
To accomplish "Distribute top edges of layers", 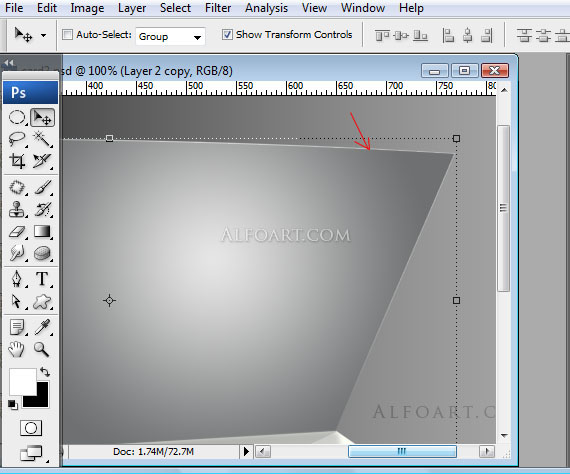I will click(x=524, y=35).
